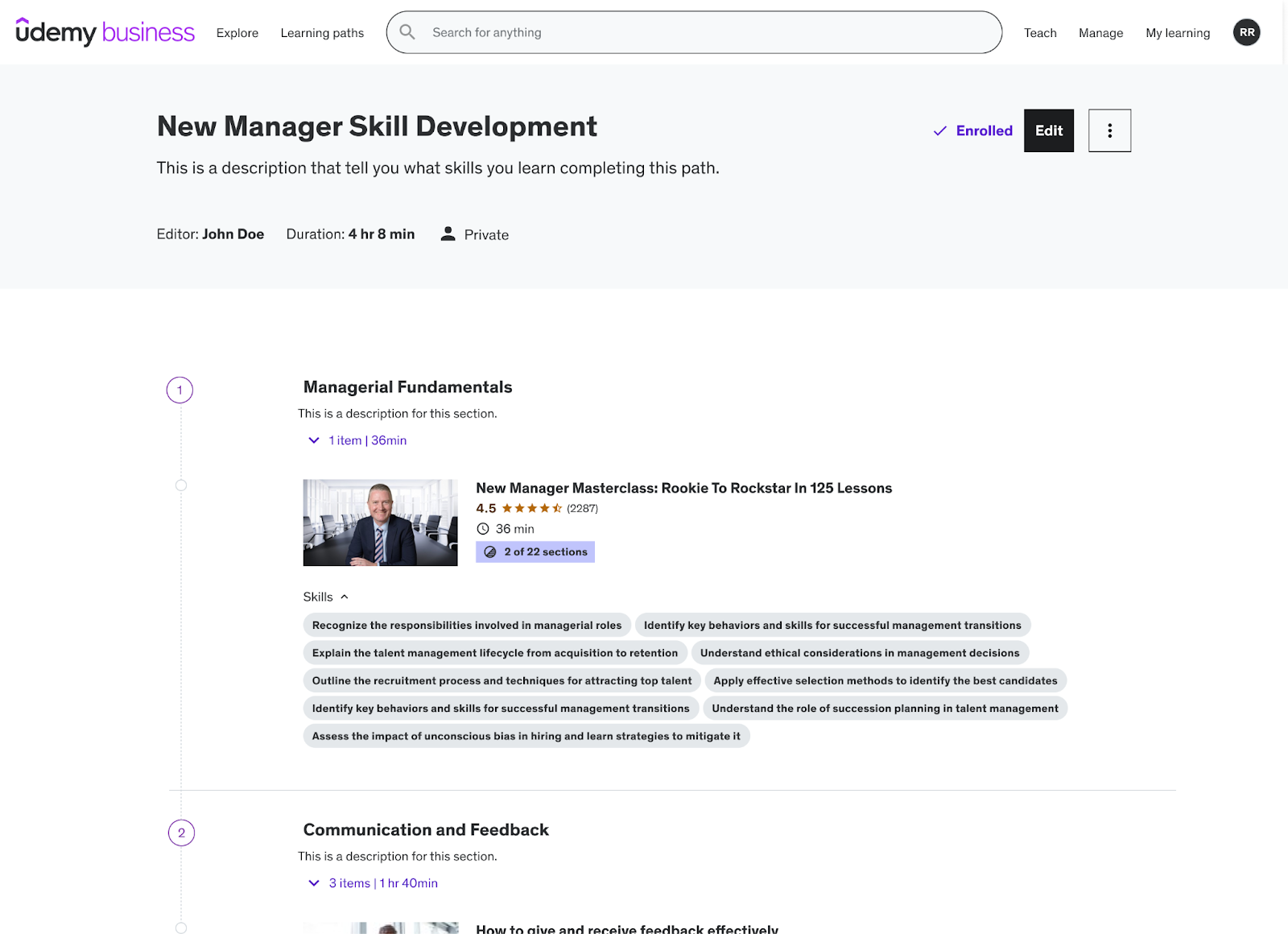Click the progress circle in the sections badge
Screen dimensions: 1288x934
coord(491,552)
